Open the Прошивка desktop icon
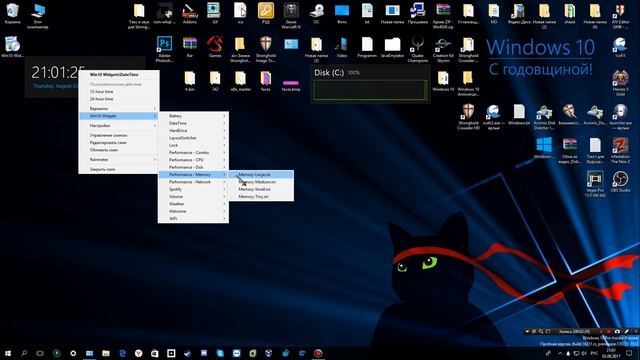Screen dimensions: 640x360 click(418, 13)
